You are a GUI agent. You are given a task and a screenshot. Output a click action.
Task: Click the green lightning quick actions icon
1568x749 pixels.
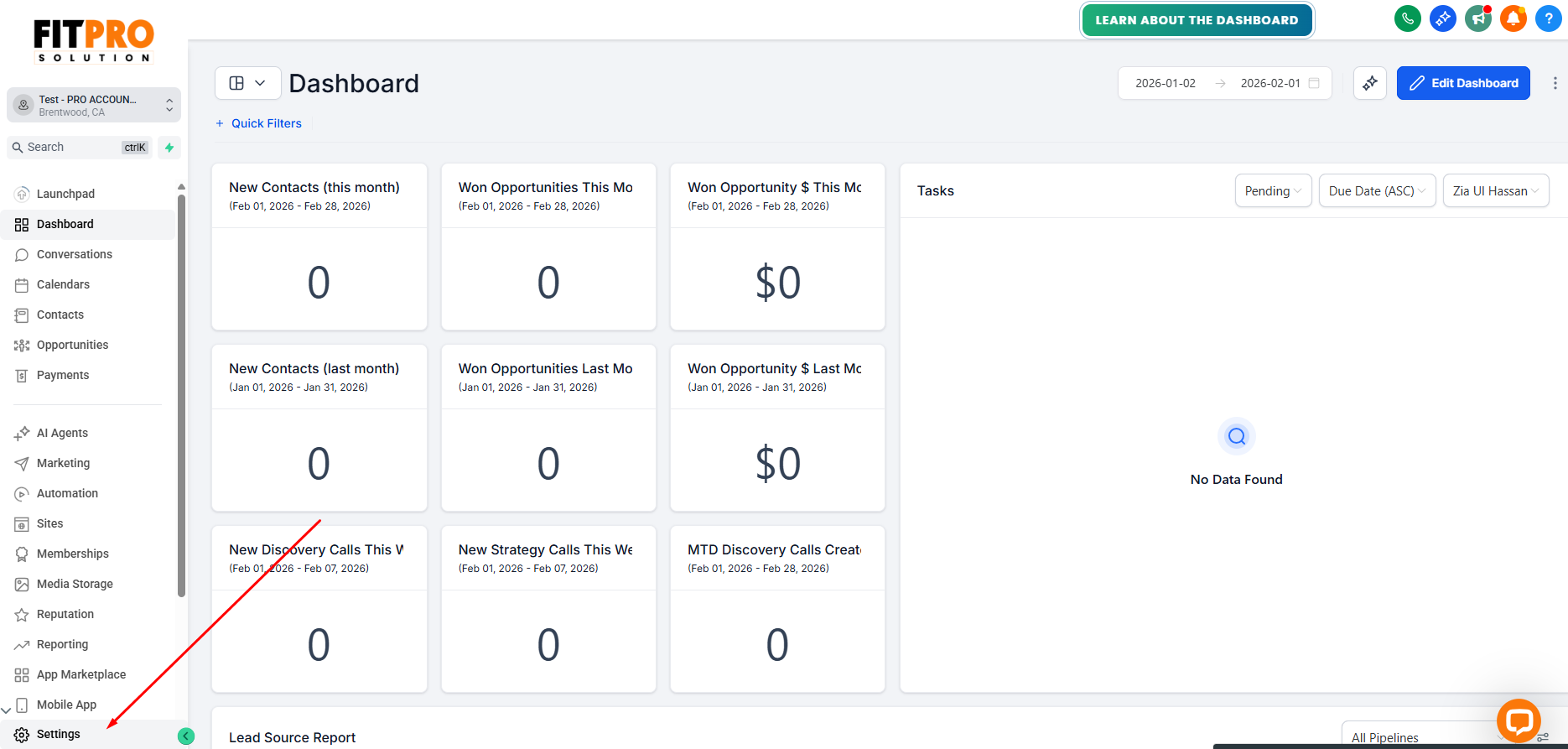pos(169,148)
